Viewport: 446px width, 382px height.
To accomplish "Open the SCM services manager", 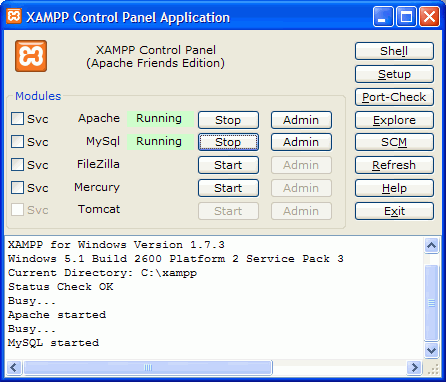I will (x=394, y=142).
